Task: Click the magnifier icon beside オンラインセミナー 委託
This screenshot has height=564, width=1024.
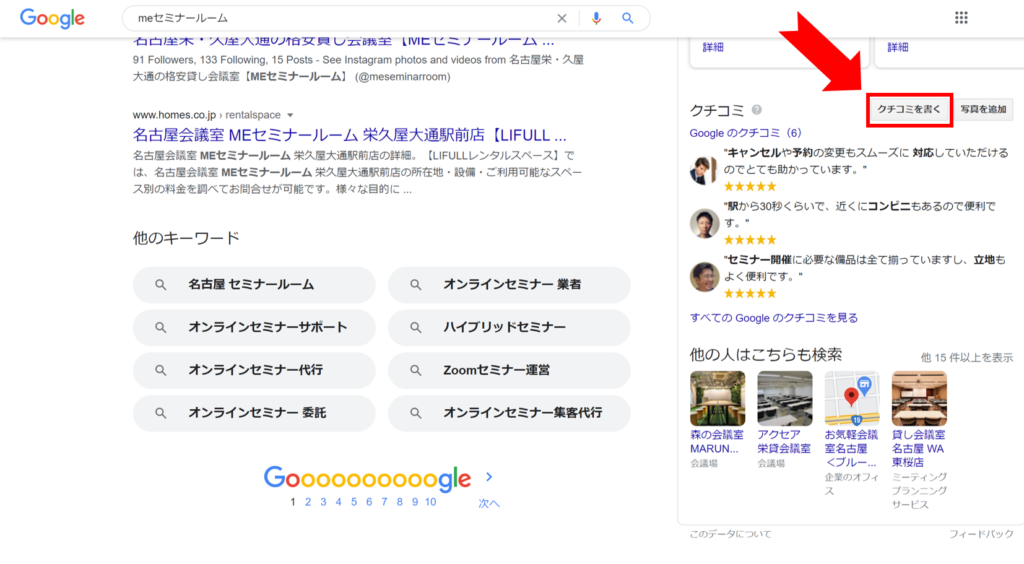Action: coord(161,413)
